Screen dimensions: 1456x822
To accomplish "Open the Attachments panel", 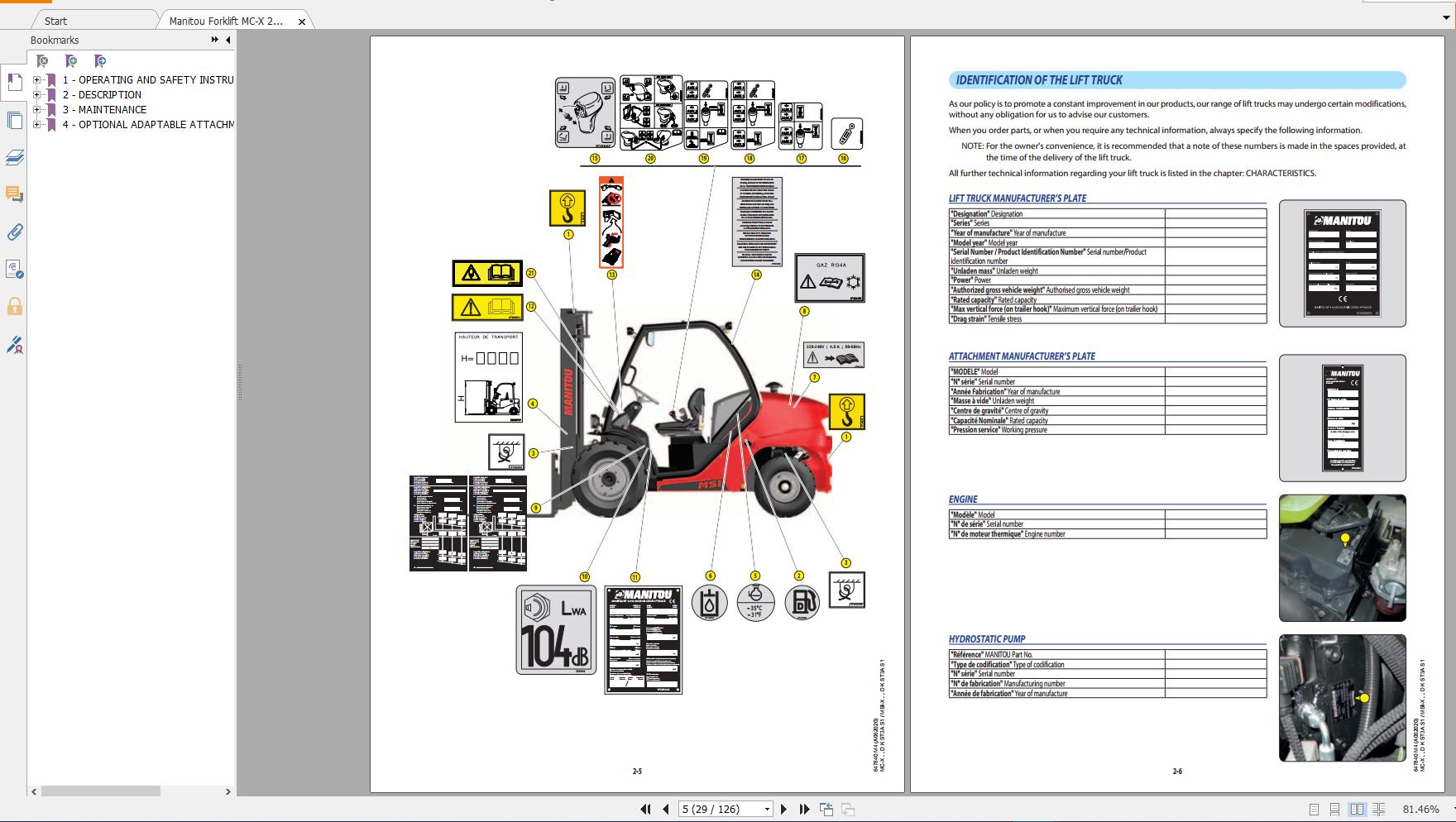I will click(14, 232).
